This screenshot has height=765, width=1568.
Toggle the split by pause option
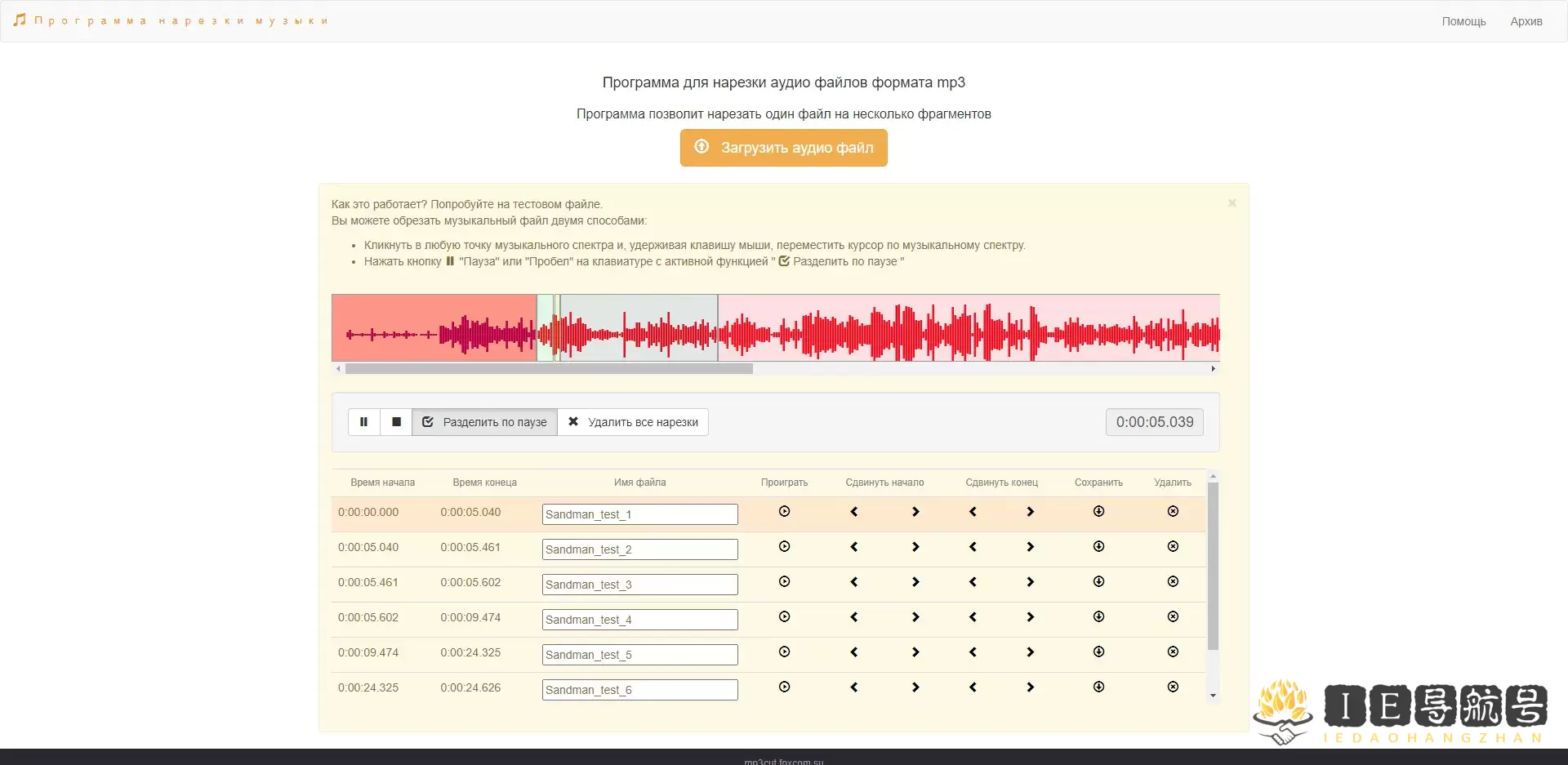[x=485, y=422]
